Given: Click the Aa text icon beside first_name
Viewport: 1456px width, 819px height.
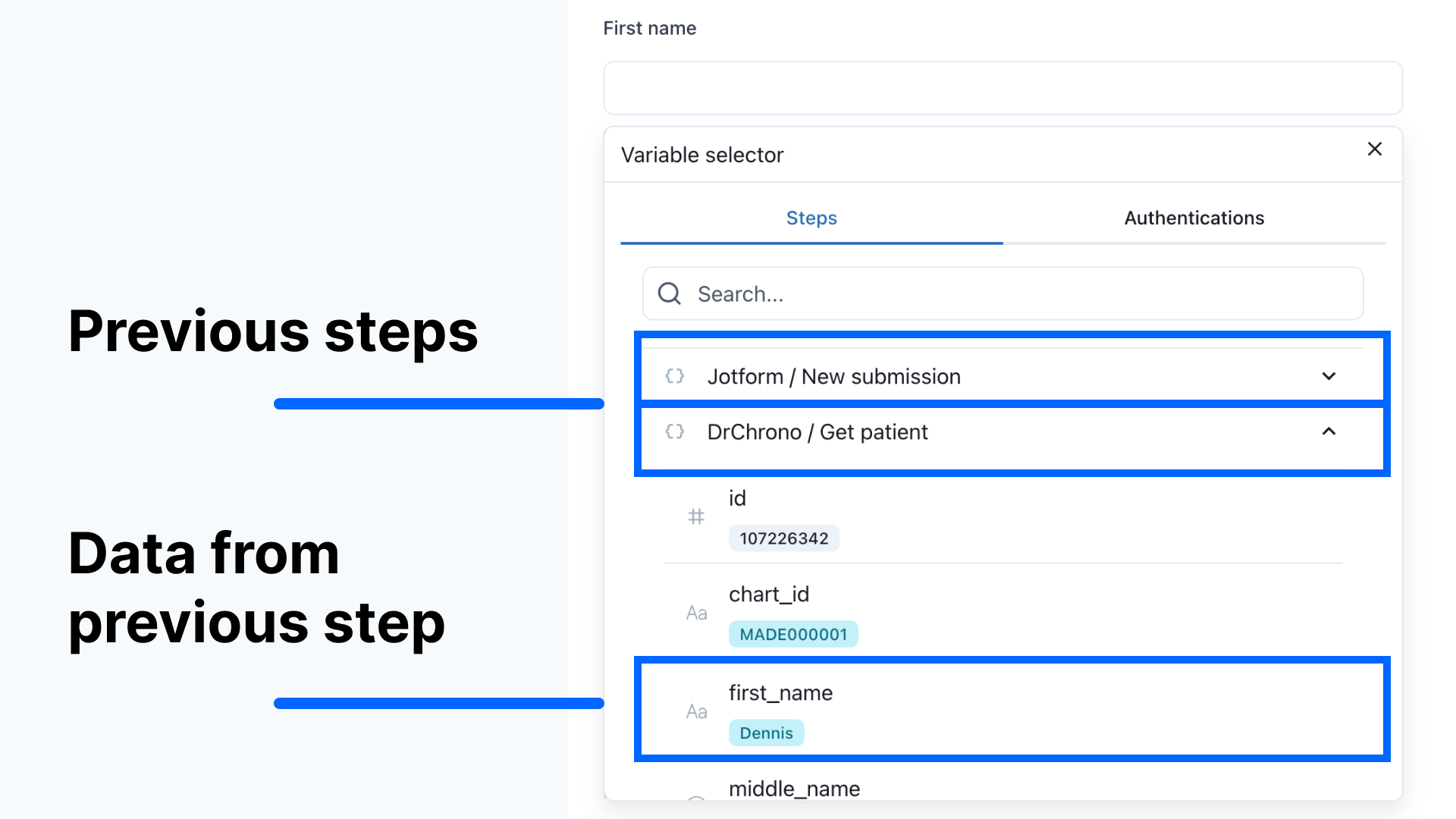Looking at the screenshot, I should (x=696, y=711).
